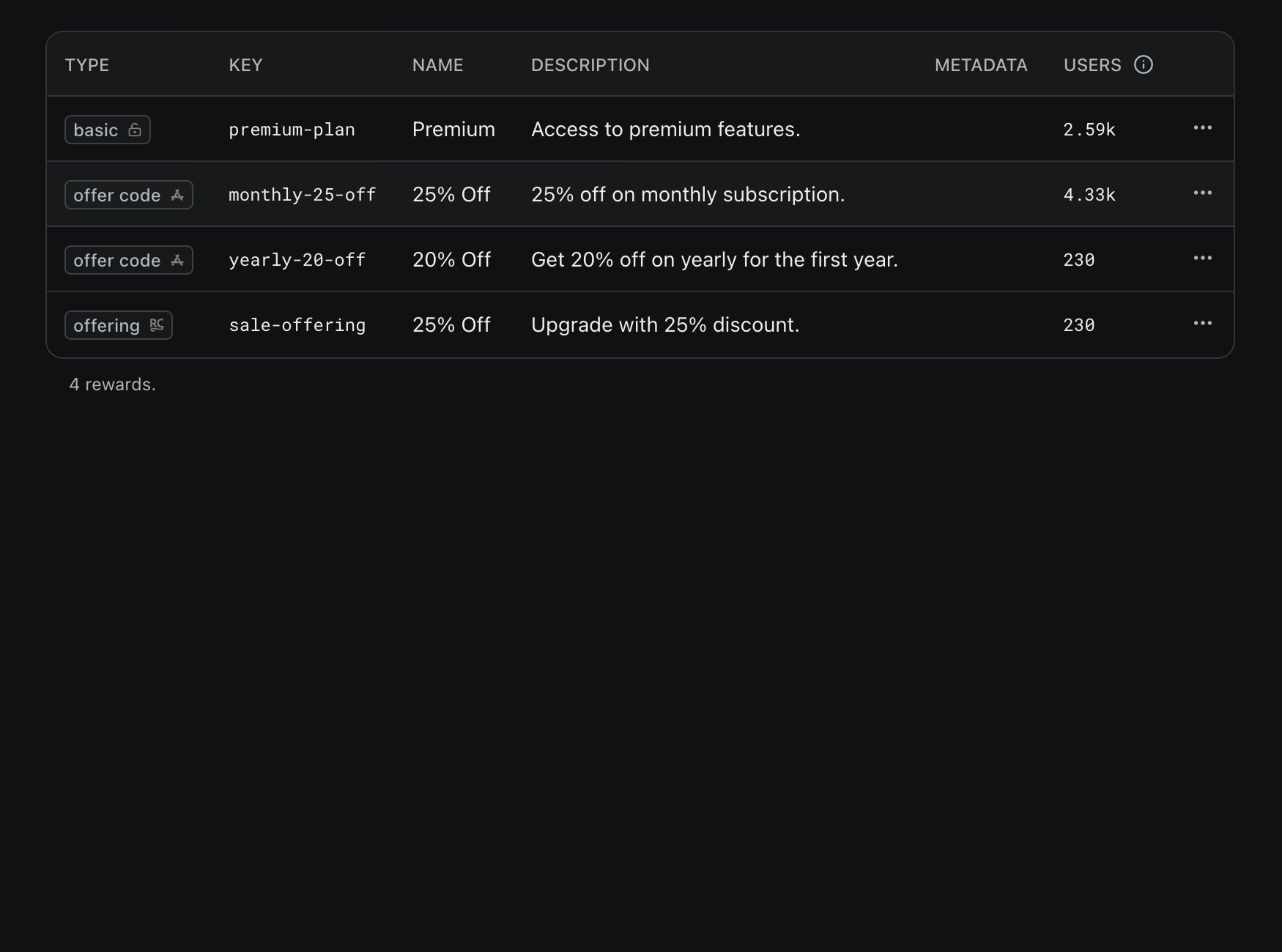
Task: Click the 4 rewards text below the table
Action: coord(113,384)
